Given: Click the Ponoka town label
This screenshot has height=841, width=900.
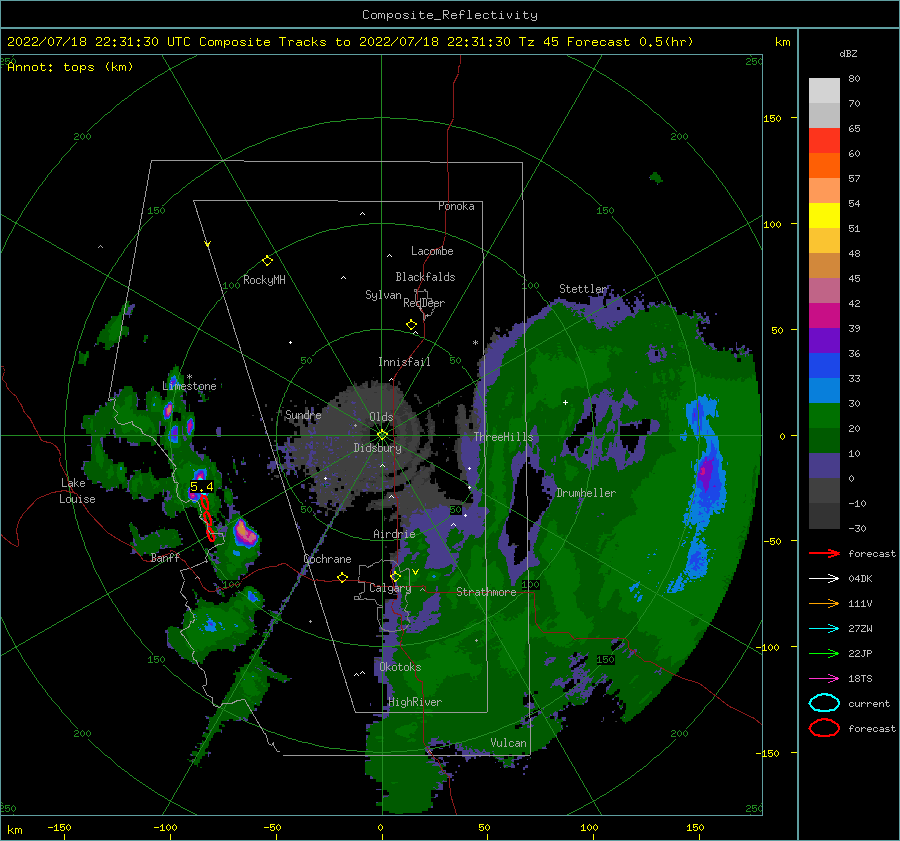Looking at the screenshot, I should pyautogui.click(x=456, y=206).
